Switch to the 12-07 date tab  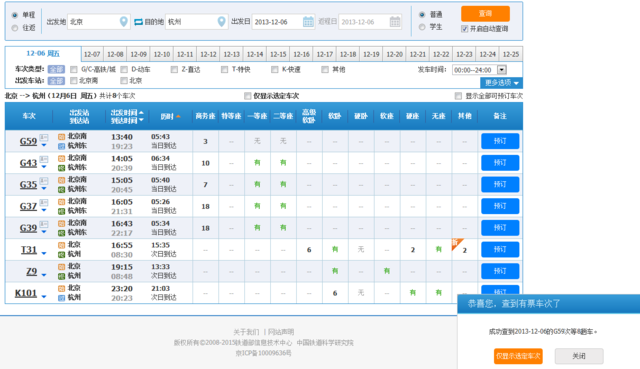pos(92,54)
